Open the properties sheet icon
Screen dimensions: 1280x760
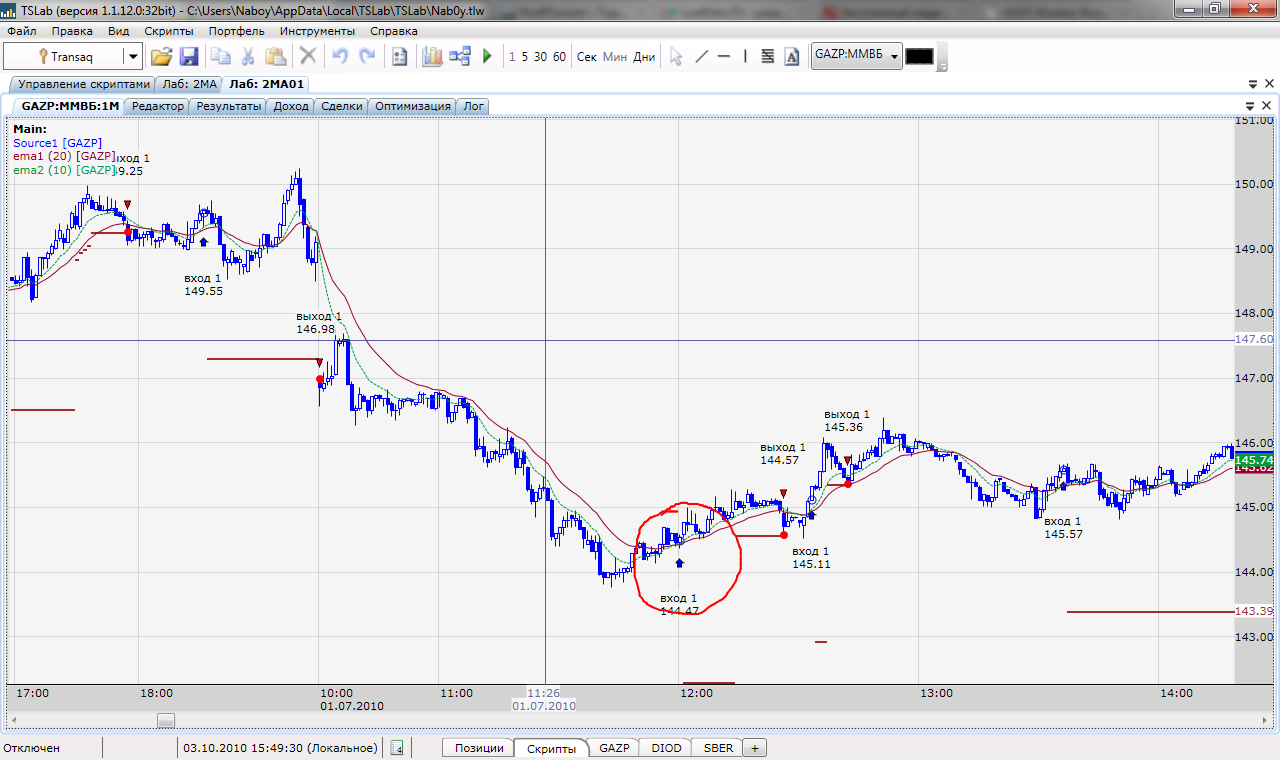click(400, 56)
